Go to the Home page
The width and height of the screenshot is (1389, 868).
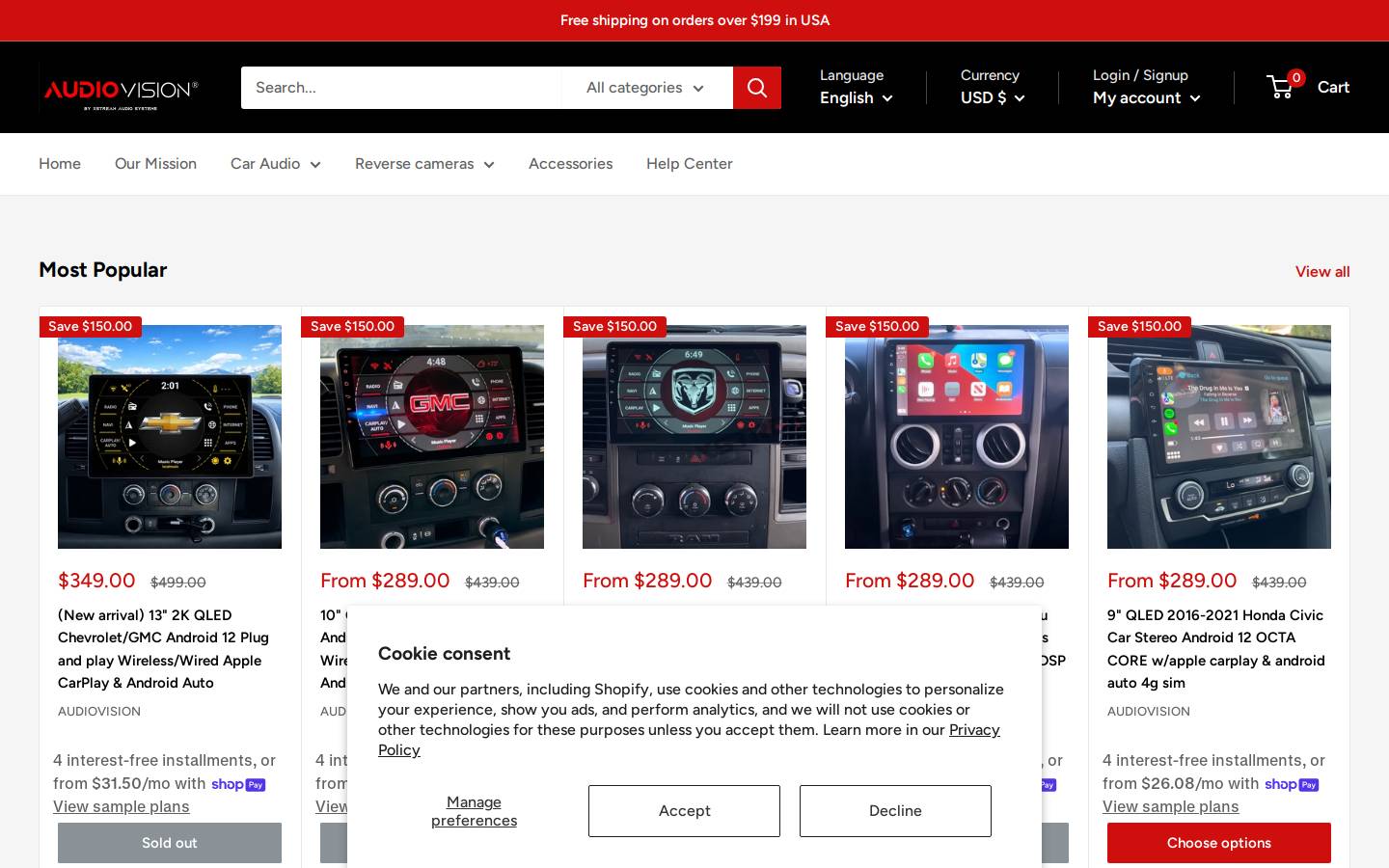tap(60, 164)
